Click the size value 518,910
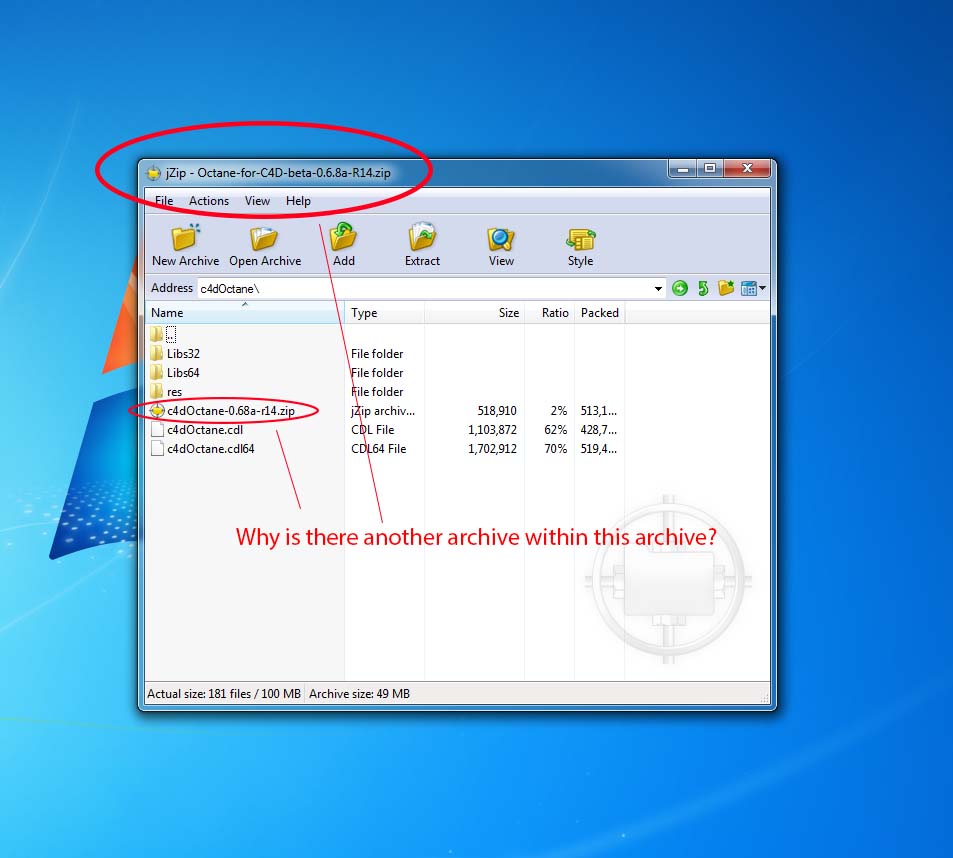 pyautogui.click(x=497, y=411)
